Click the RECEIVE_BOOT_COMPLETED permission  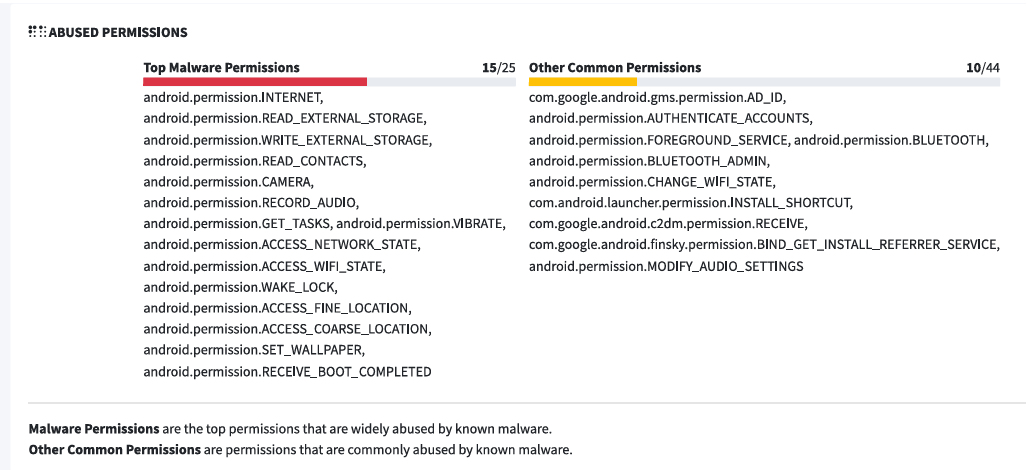point(287,372)
